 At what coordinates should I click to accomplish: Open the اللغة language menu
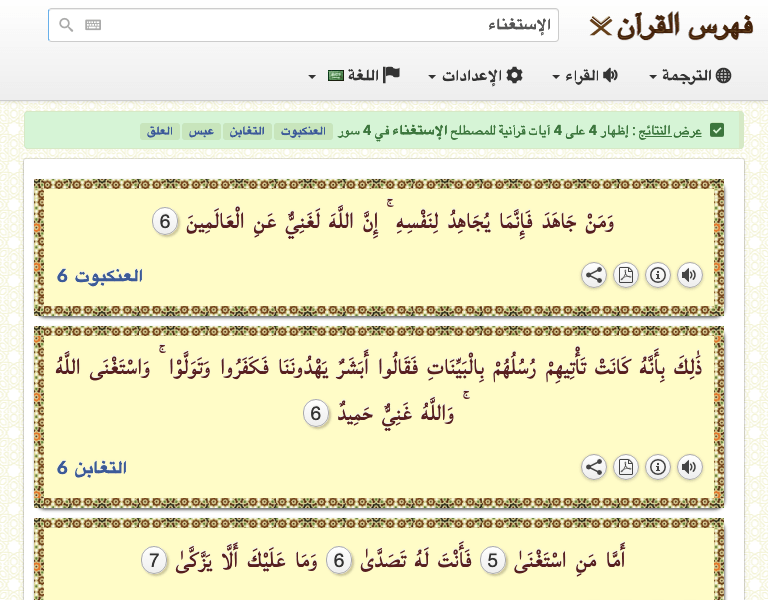(x=355, y=76)
